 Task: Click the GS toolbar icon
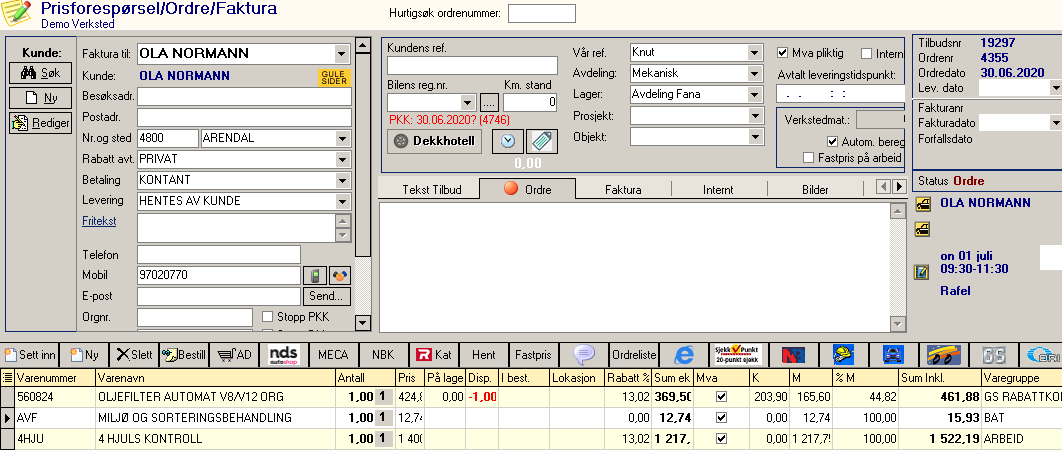click(x=994, y=354)
